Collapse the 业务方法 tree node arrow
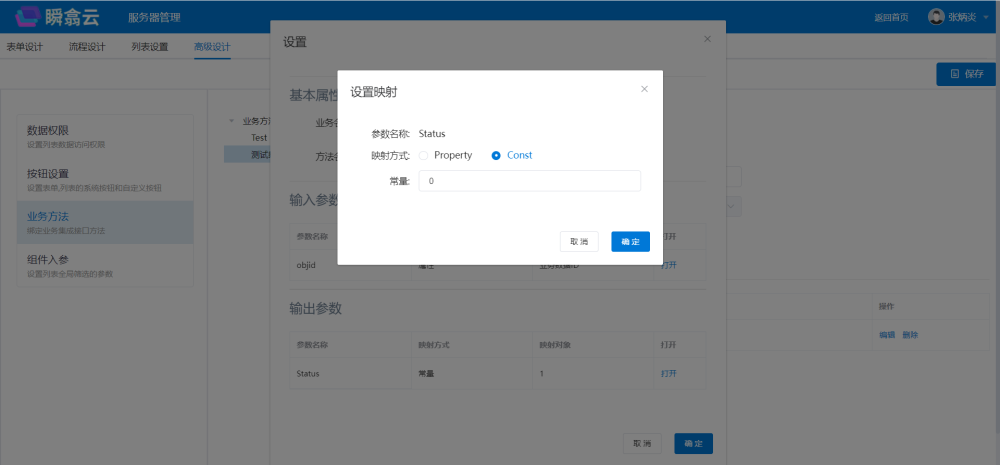Screen dimensions: 1000x465 click(232, 121)
